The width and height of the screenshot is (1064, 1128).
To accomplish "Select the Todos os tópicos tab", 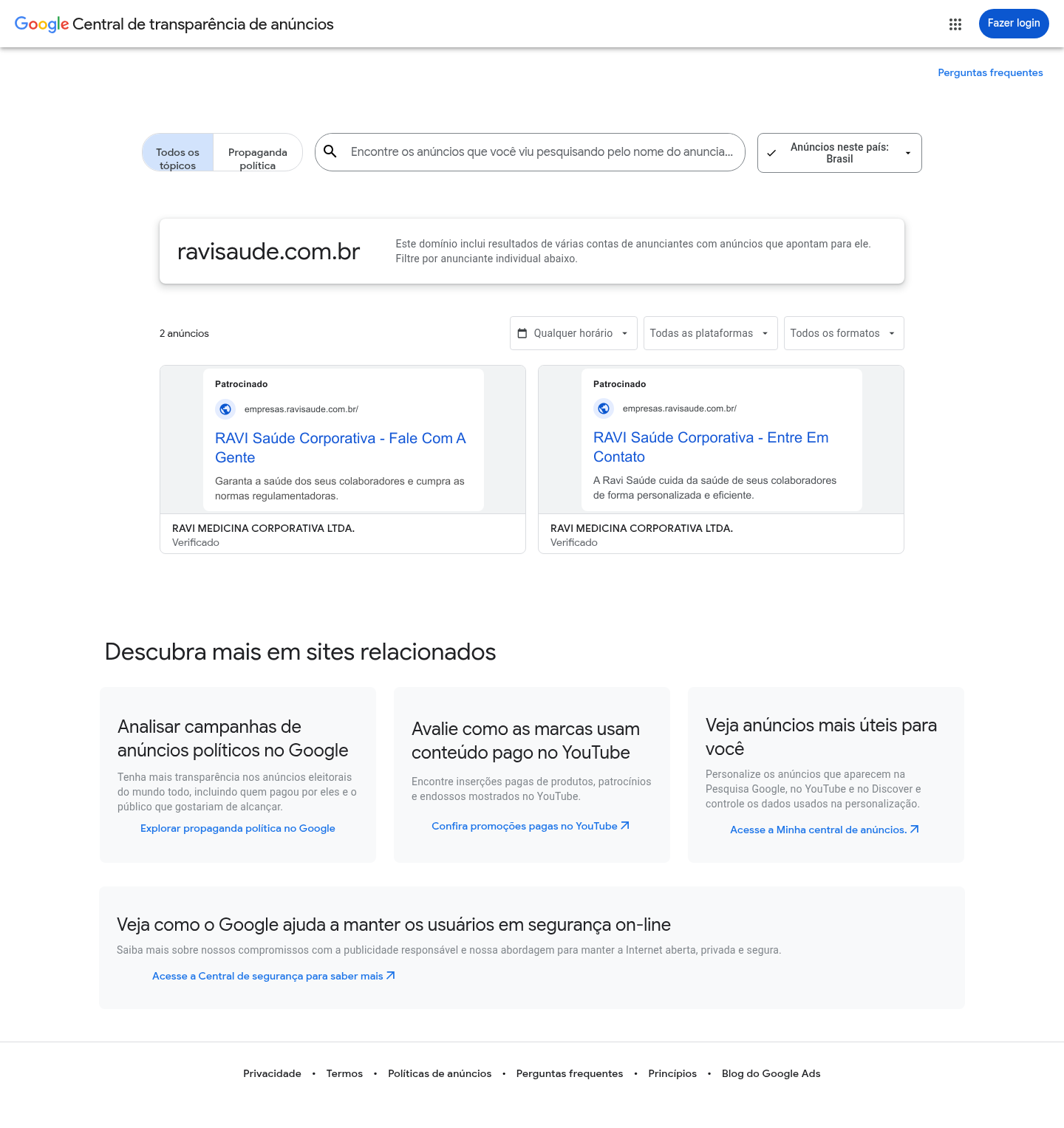I will click(177, 152).
